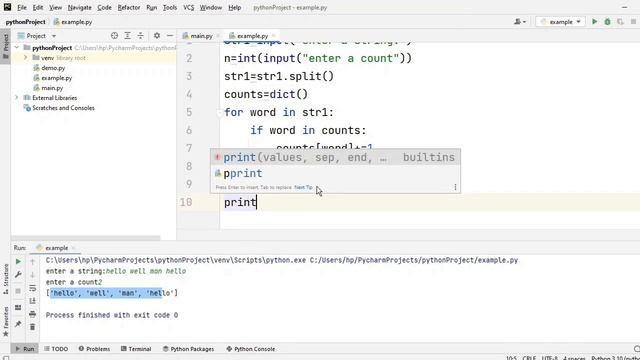Select demo.py in the project tree
The height and width of the screenshot is (360, 640).
click(53, 68)
